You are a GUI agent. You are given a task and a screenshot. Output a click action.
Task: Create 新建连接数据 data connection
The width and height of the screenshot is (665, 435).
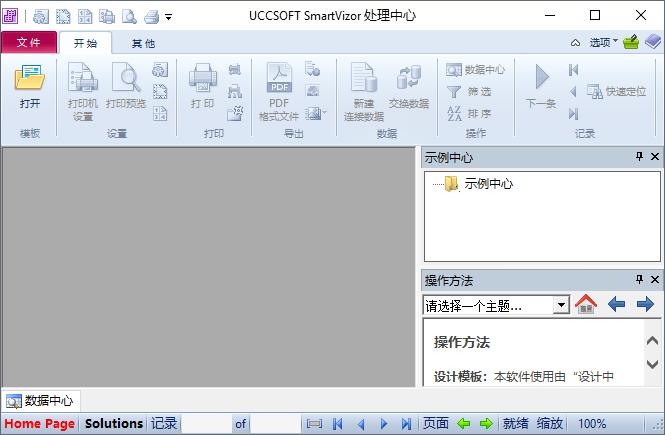pyautogui.click(x=363, y=92)
